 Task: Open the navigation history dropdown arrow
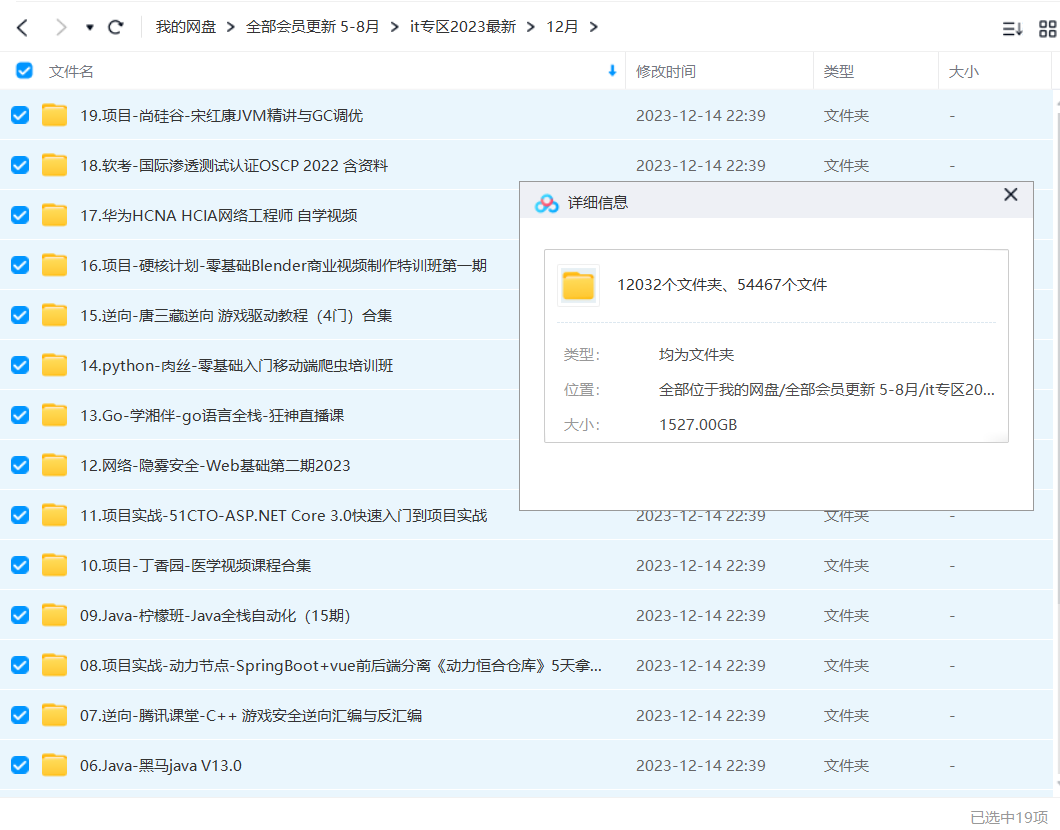coord(90,27)
